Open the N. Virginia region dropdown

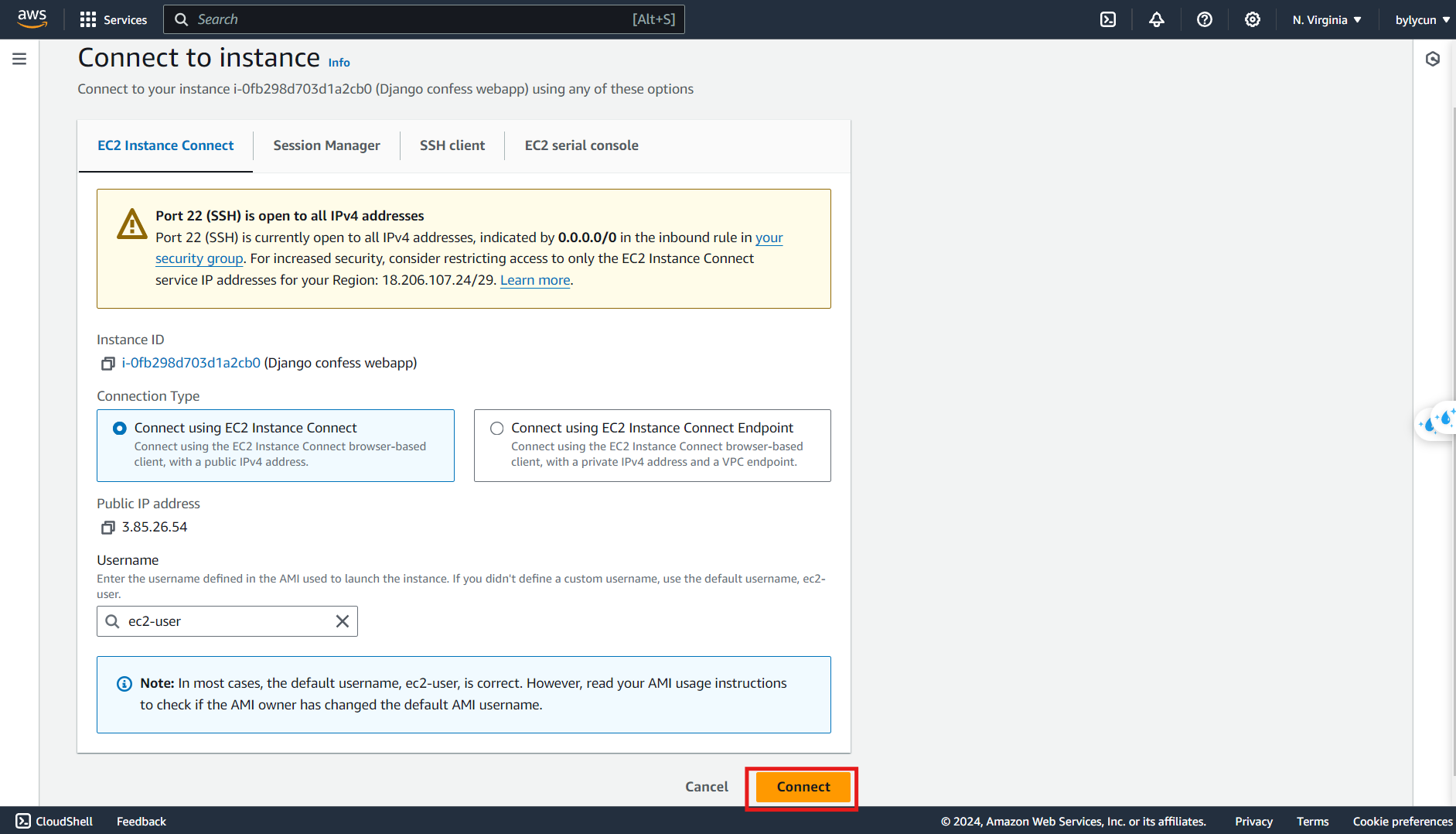click(x=1327, y=19)
